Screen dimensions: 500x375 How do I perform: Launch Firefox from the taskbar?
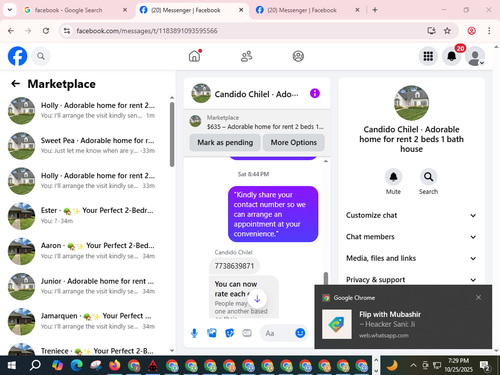tap(115, 366)
